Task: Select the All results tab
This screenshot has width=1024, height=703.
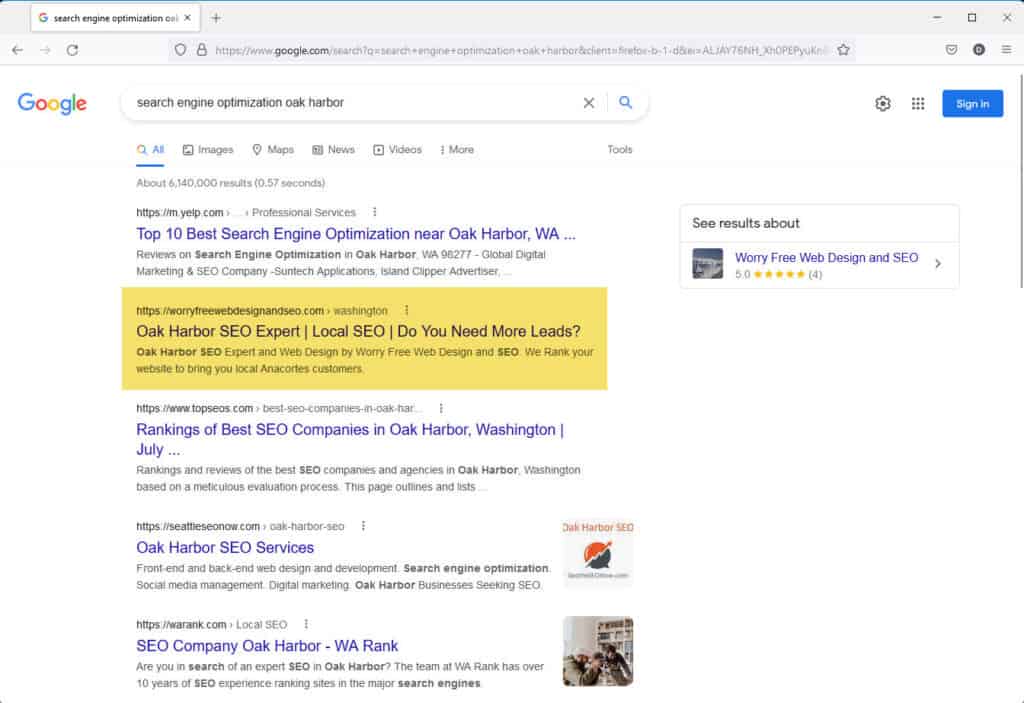Action: pyautogui.click(x=150, y=150)
